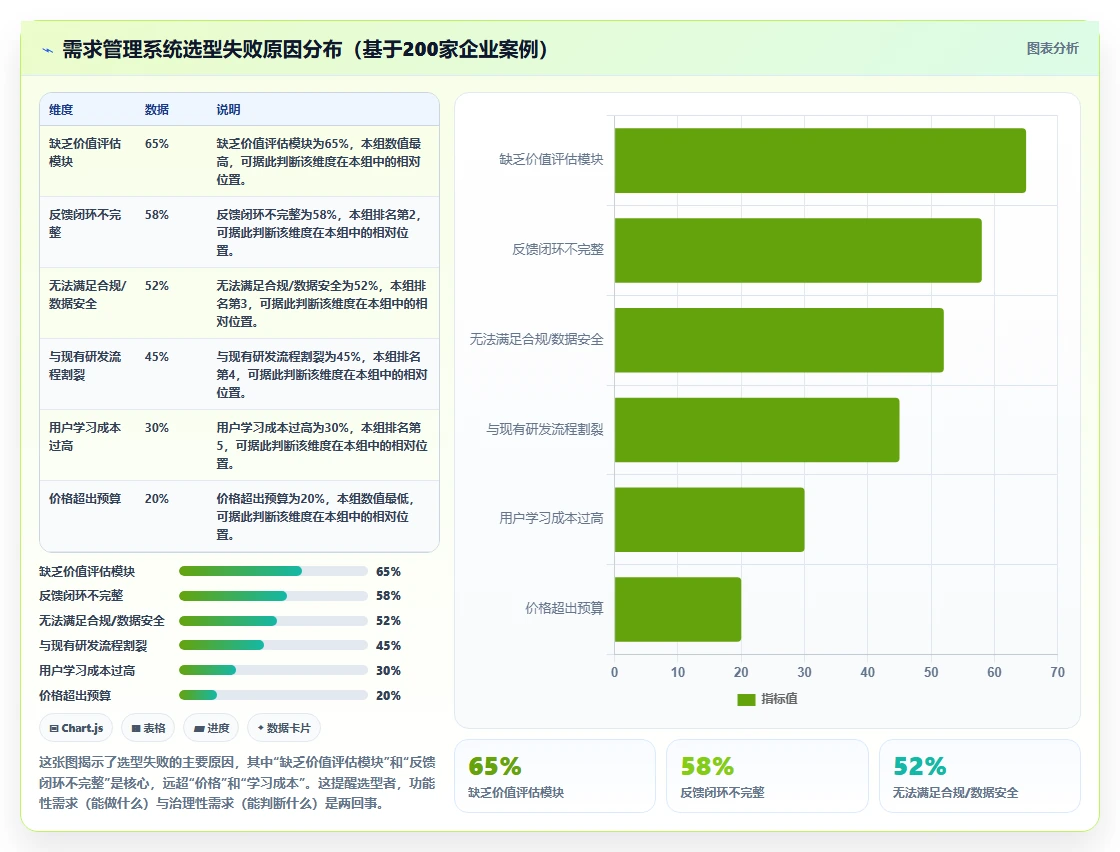Image resolution: width=1120 pixels, height=852 pixels.
Task: Click the small icon before the title
Action: coord(48,50)
